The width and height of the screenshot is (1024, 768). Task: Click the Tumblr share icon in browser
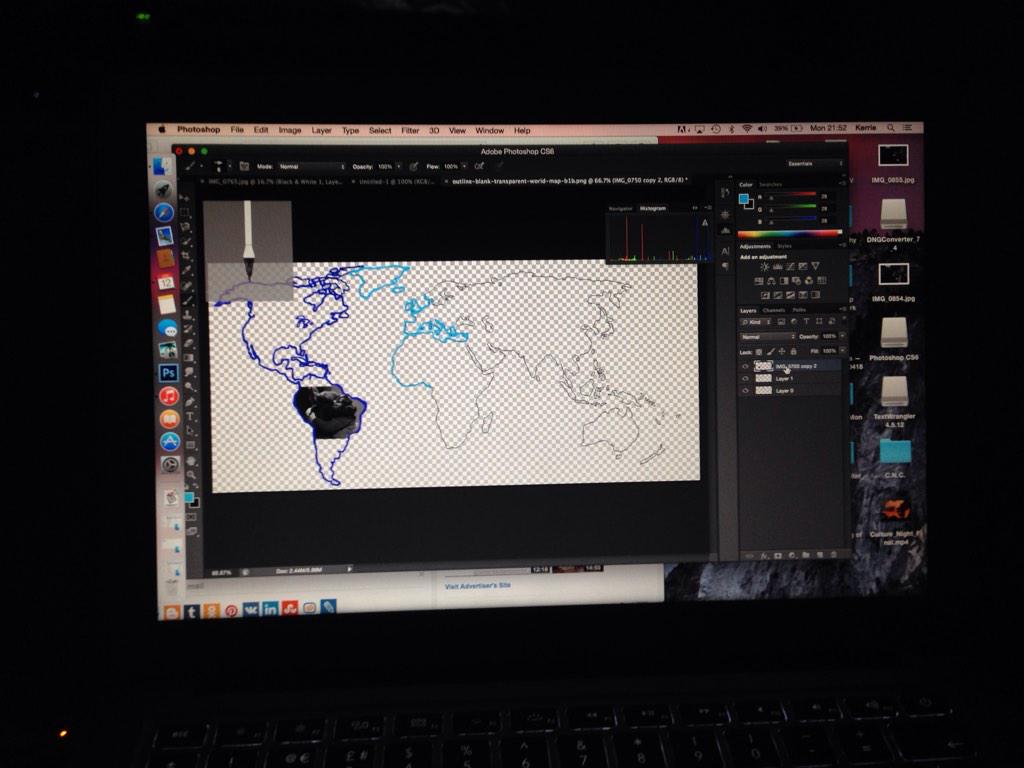(x=191, y=612)
